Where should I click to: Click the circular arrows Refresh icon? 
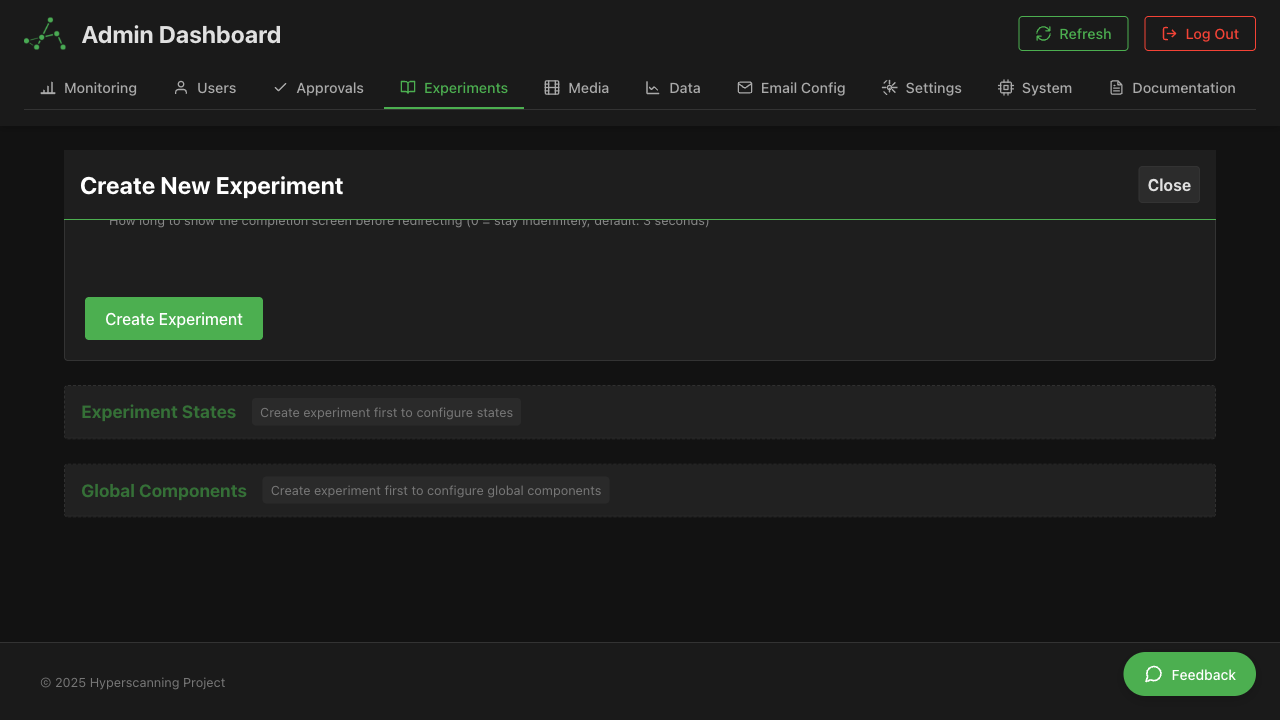[1043, 33]
